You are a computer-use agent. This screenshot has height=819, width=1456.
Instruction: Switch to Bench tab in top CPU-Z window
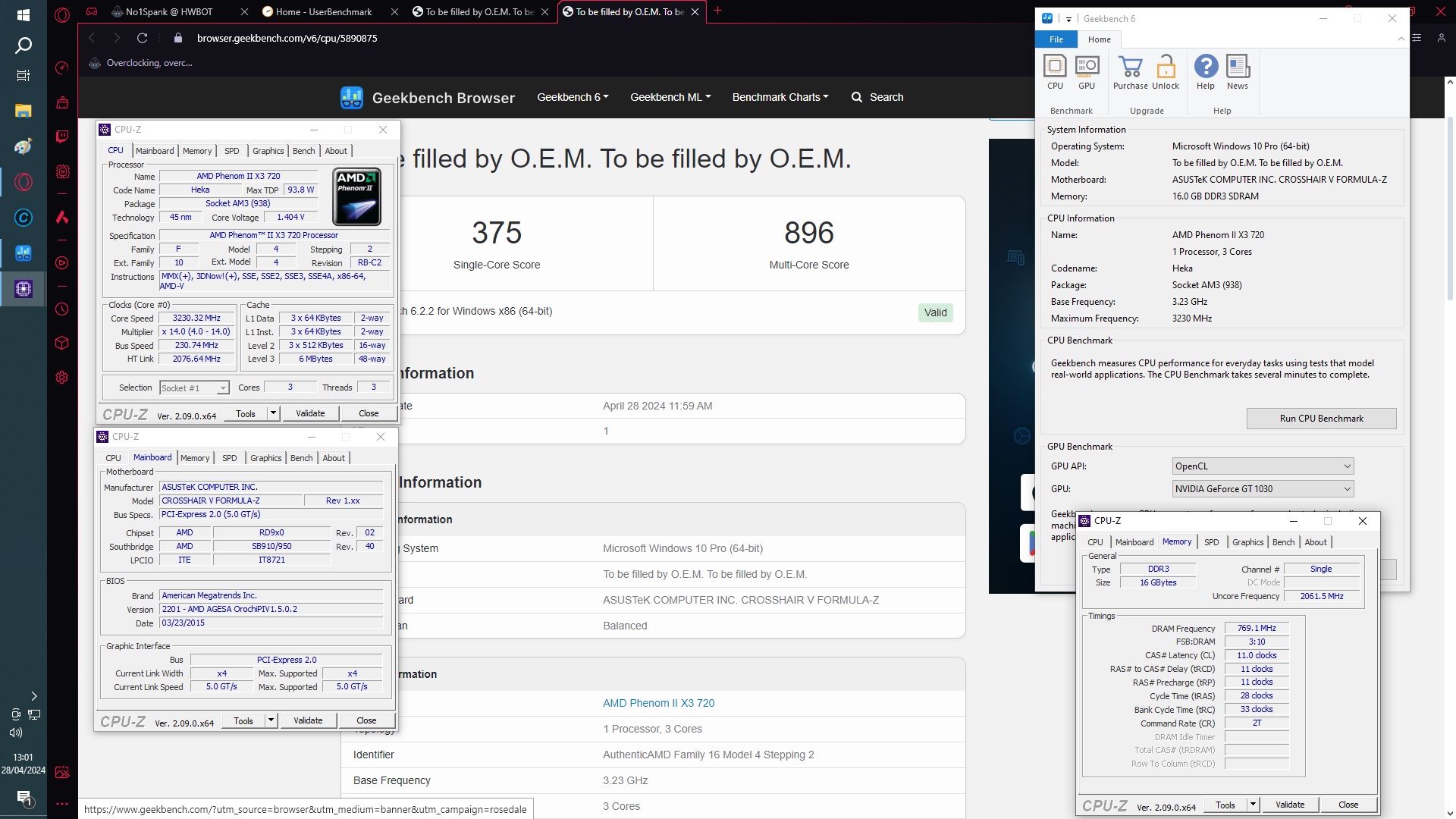click(303, 151)
